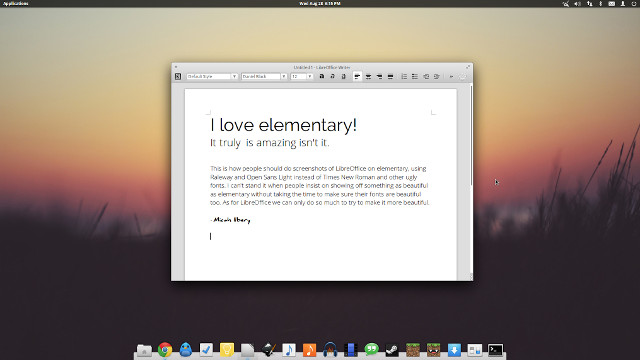This screenshot has height=360, width=640.
Task: Open the sound volume indicator
Action: [577, 4]
